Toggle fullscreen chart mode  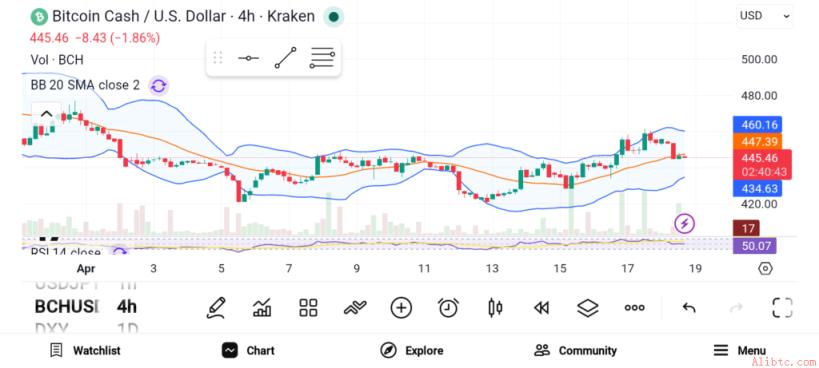[x=782, y=307]
